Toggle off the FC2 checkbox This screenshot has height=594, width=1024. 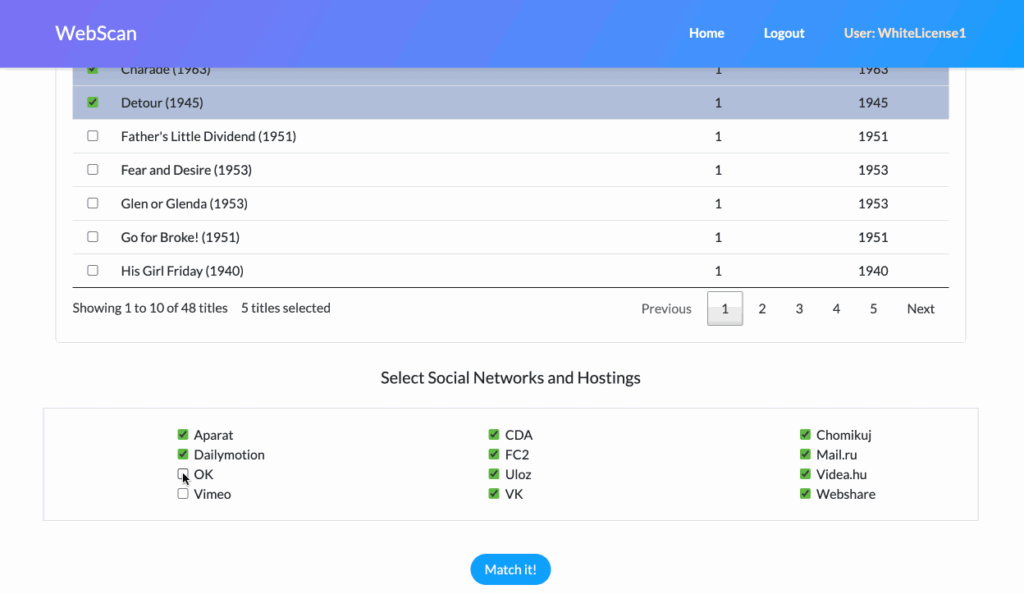(x=494, y=454)
